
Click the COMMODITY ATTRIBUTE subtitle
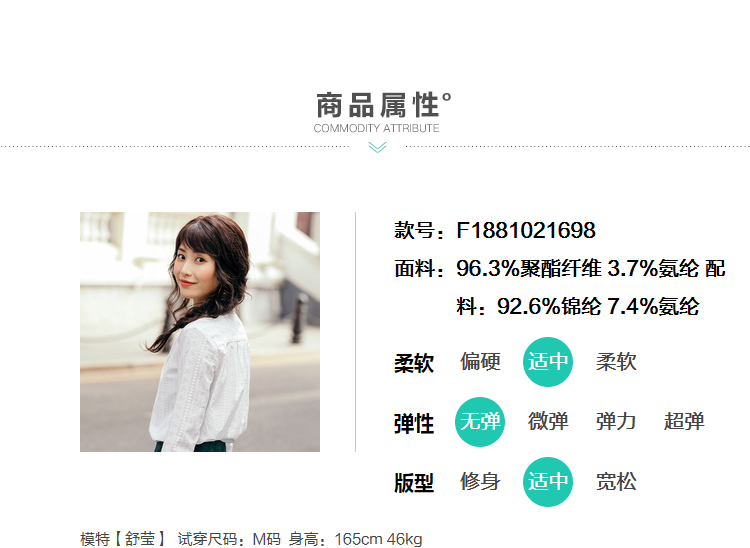point(376,128)
